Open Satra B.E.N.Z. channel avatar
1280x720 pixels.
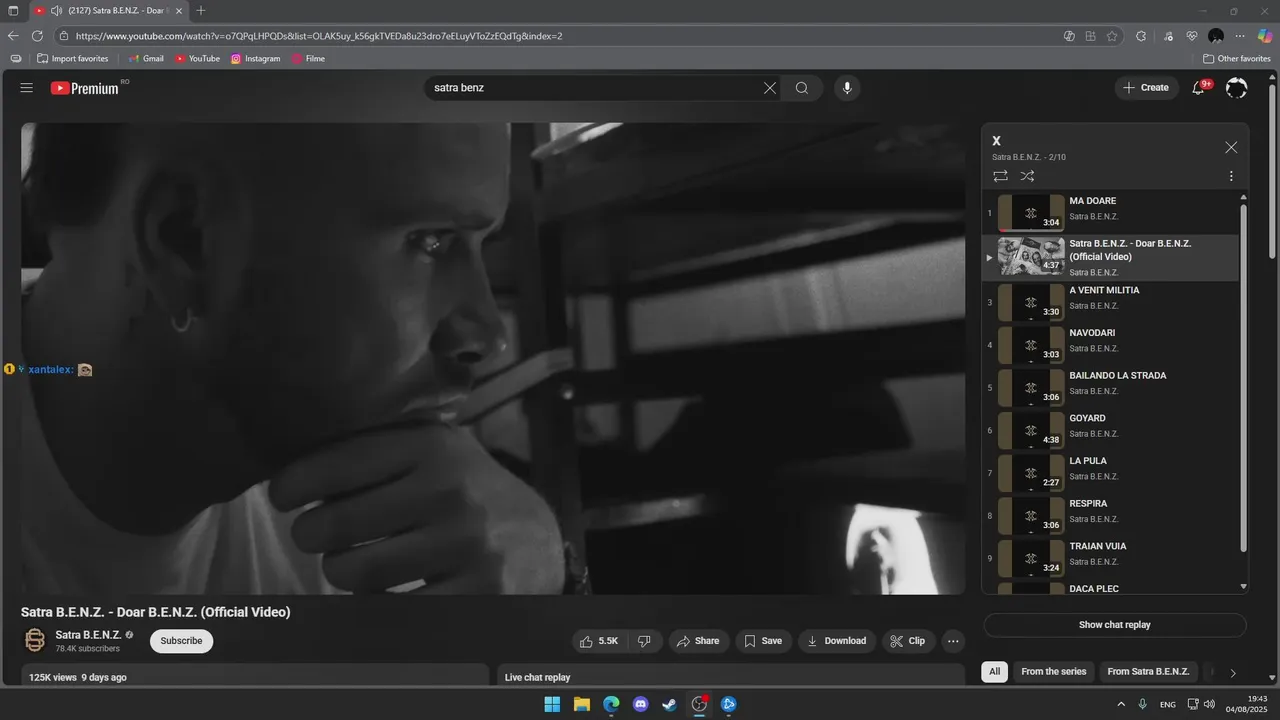coord(34,640)
